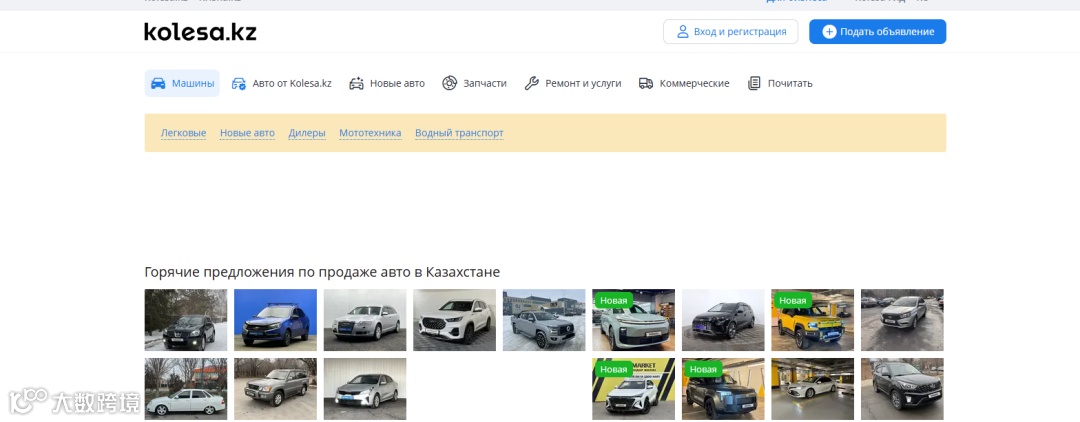Open the dark grey Hyundai crossover thumbnail
Image resolution: width=1080 pixels, height=422 pixels.
coord(902,389)
